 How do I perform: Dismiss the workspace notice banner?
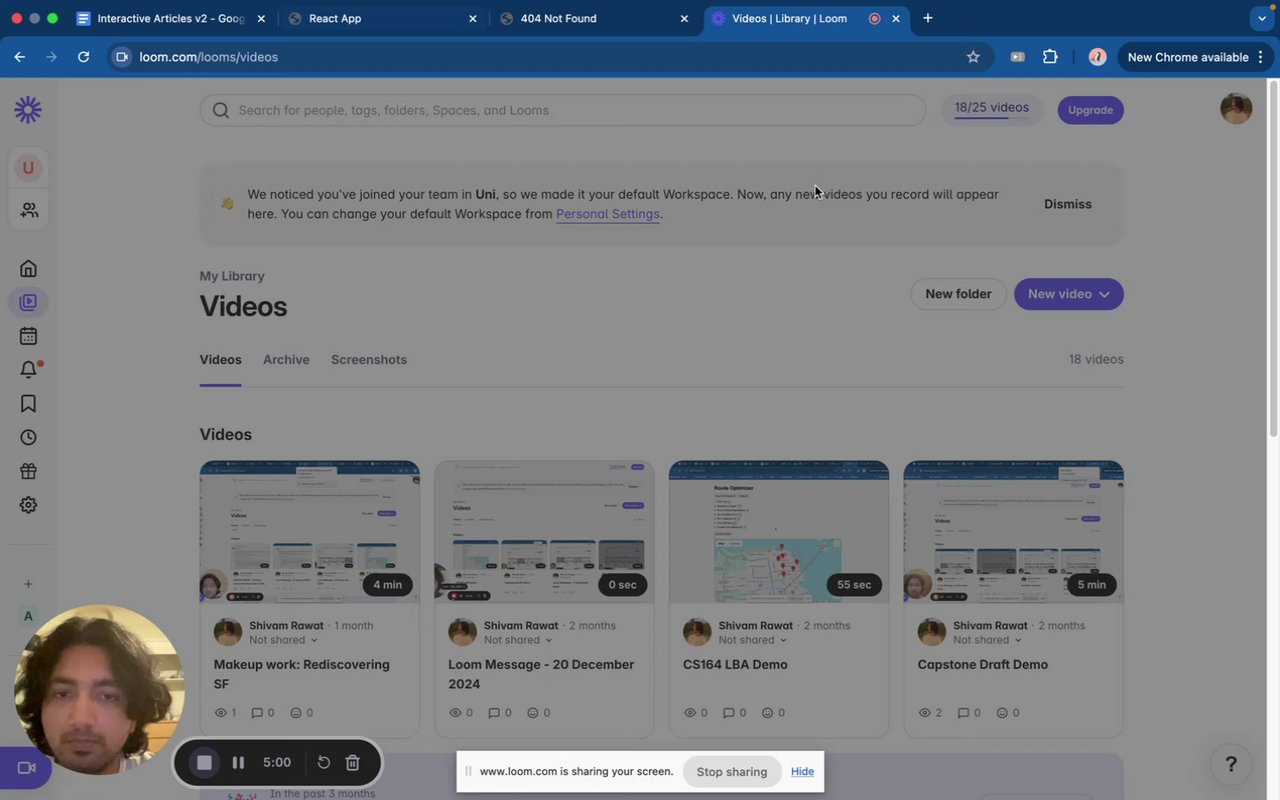point(1068,204)
